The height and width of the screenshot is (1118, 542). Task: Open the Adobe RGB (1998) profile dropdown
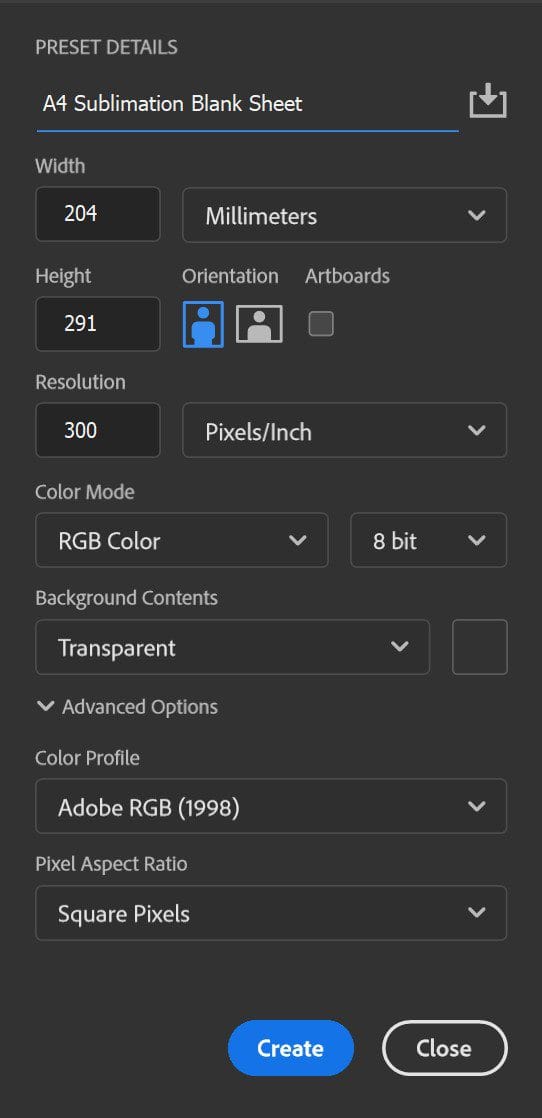(271, 806)
